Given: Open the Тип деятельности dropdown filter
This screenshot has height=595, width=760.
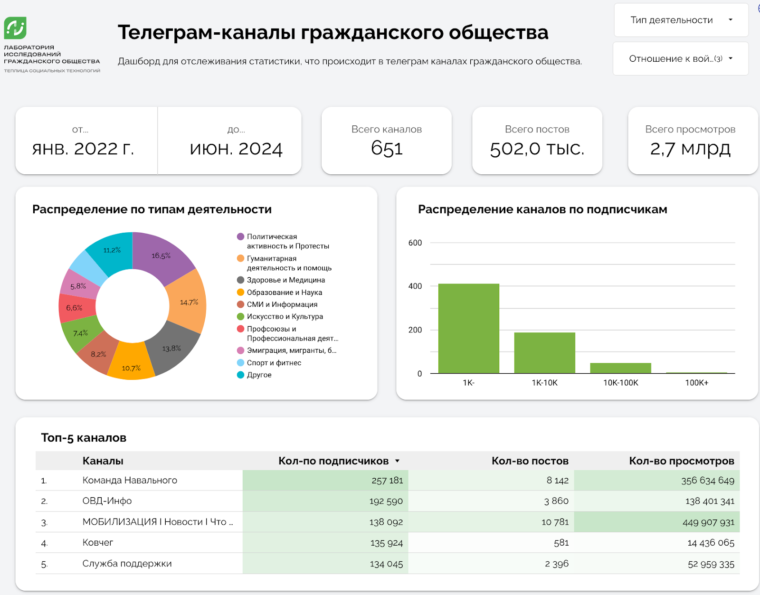Looking at the screenshot, I should point(680,19).
